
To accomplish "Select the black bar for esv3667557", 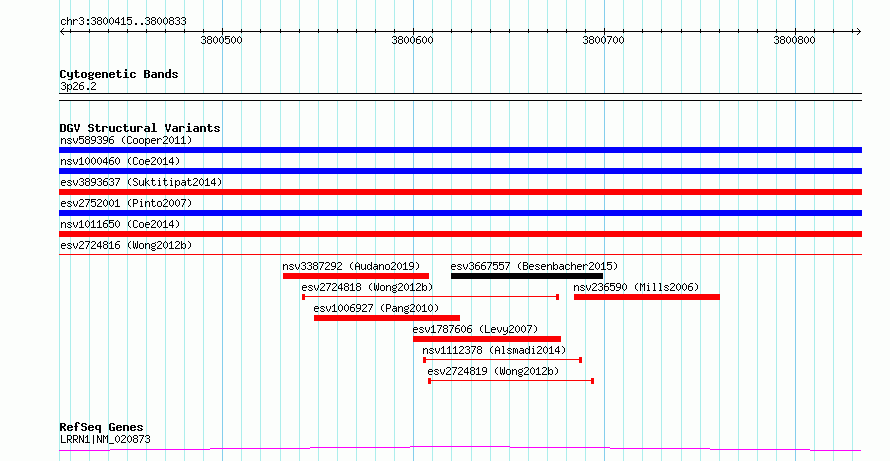I will click(x=527, y=276).
